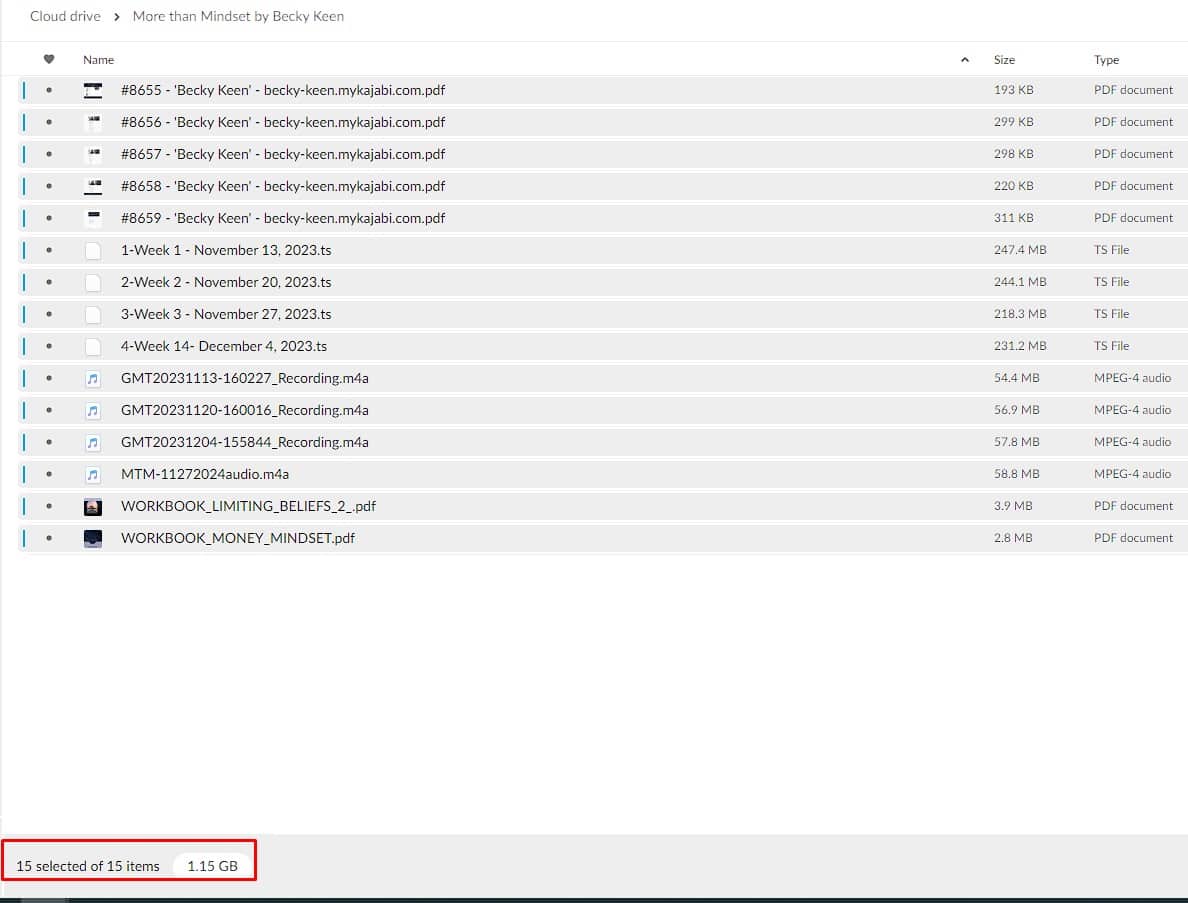Image resolution: width=1188 pixels, height=903 pixels.
Task: Toggle favorite dot on #8656 Becky Keen row
Action: point(49,122)
